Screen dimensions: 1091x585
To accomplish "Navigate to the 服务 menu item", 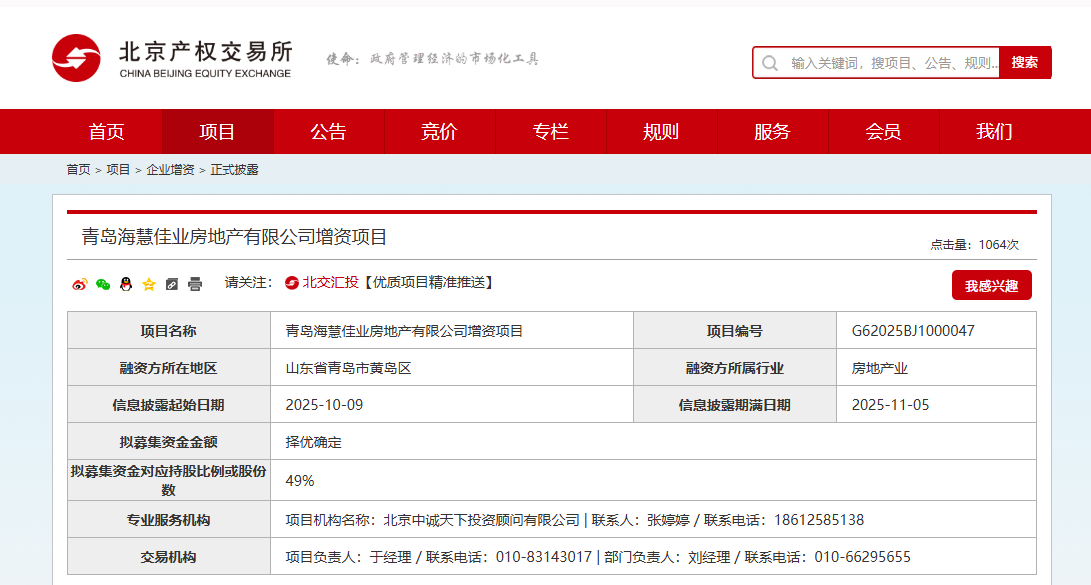I will [772, 132].
